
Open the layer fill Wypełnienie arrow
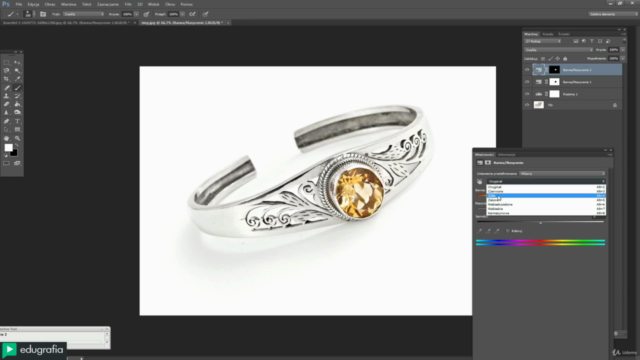(x=622, y=59)
